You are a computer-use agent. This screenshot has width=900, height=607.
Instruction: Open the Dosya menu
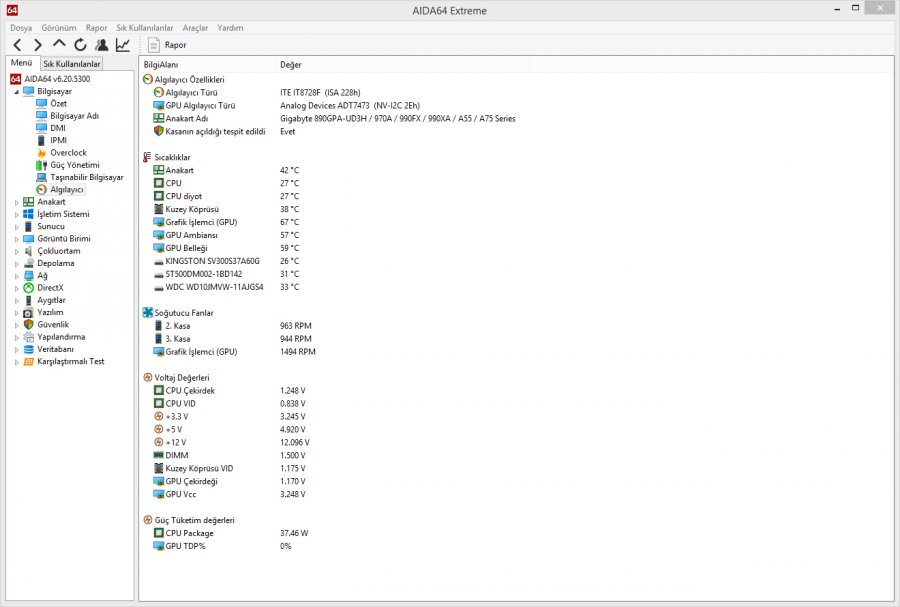(21, 28)
